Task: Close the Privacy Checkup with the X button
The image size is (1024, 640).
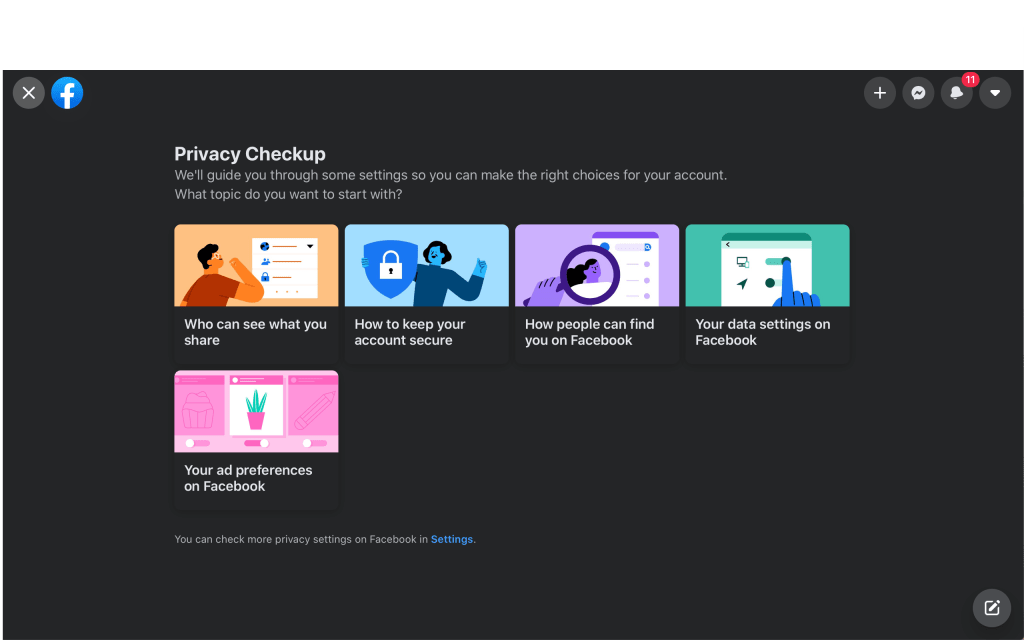Action: (x=29, y=93)
